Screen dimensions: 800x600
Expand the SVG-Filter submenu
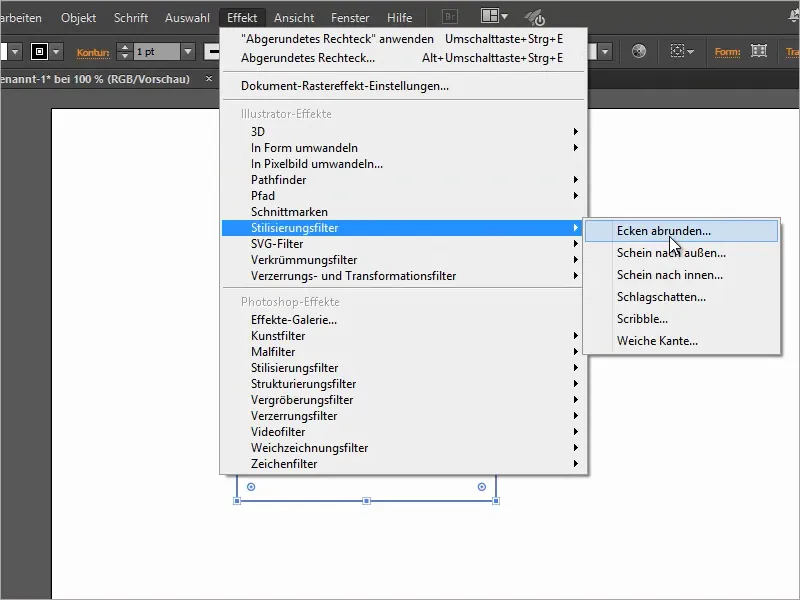click(x=403, y=244)
